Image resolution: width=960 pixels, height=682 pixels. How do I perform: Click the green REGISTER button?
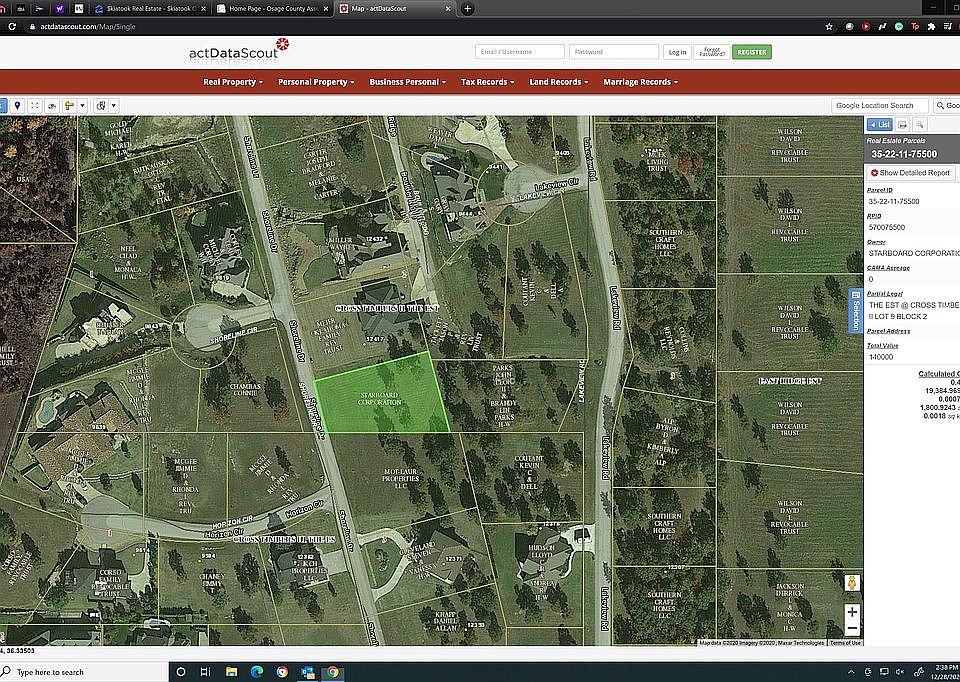click(x=752, y=52)
